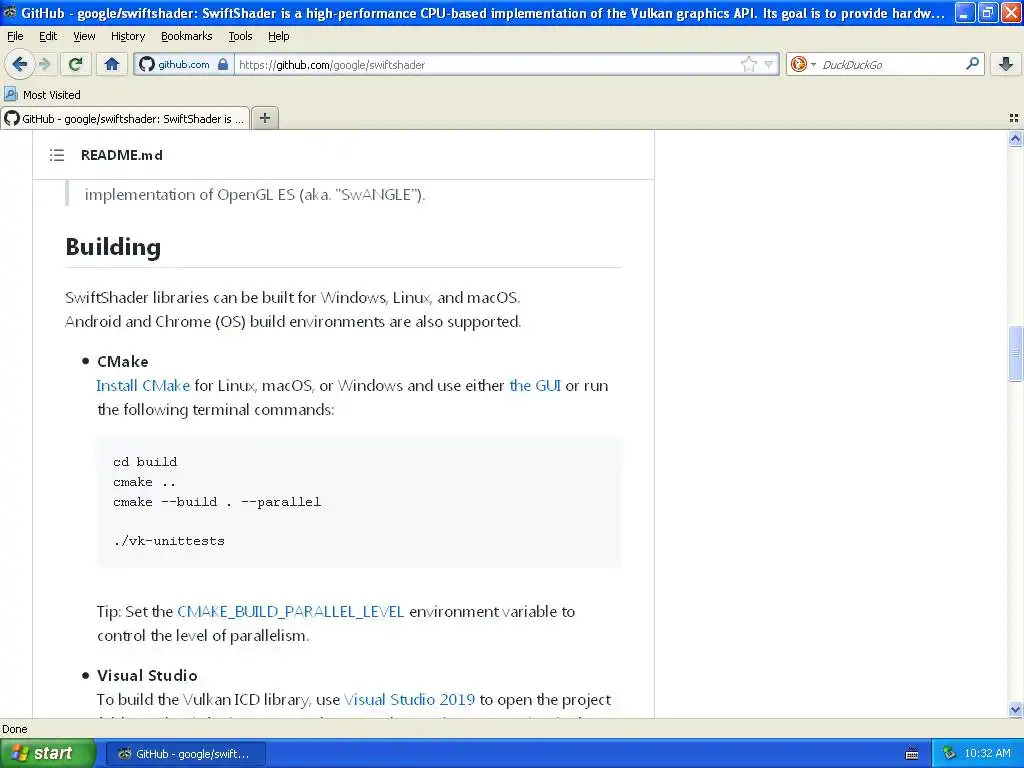Viewport: 1024px width, 768px height.
Task: Click the network tray icon beside clock
Action: coord(950,754)
